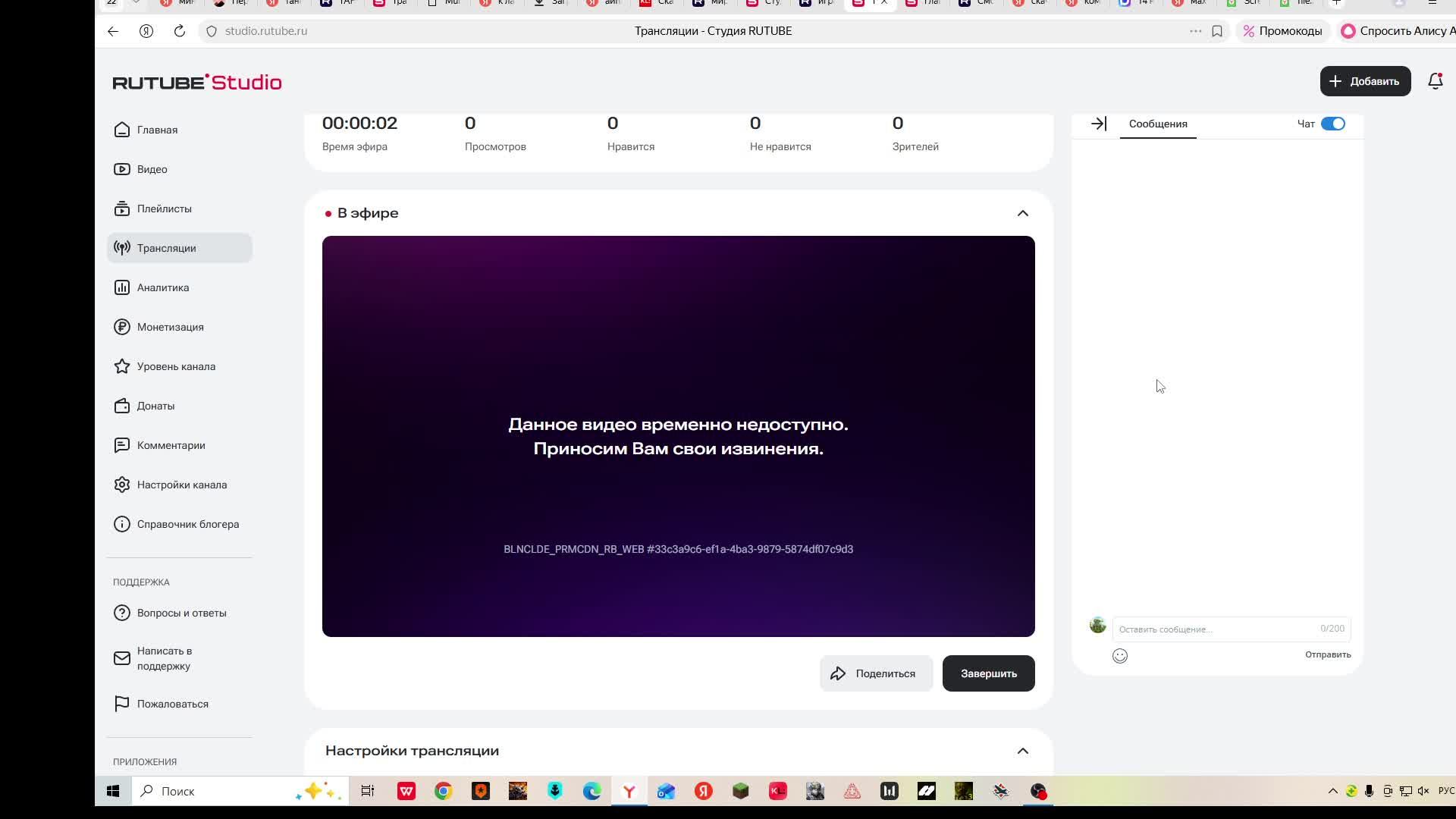Select Трансляции sidebar item
Viewport: 1456px width, 819px height.
pos(179,248)
